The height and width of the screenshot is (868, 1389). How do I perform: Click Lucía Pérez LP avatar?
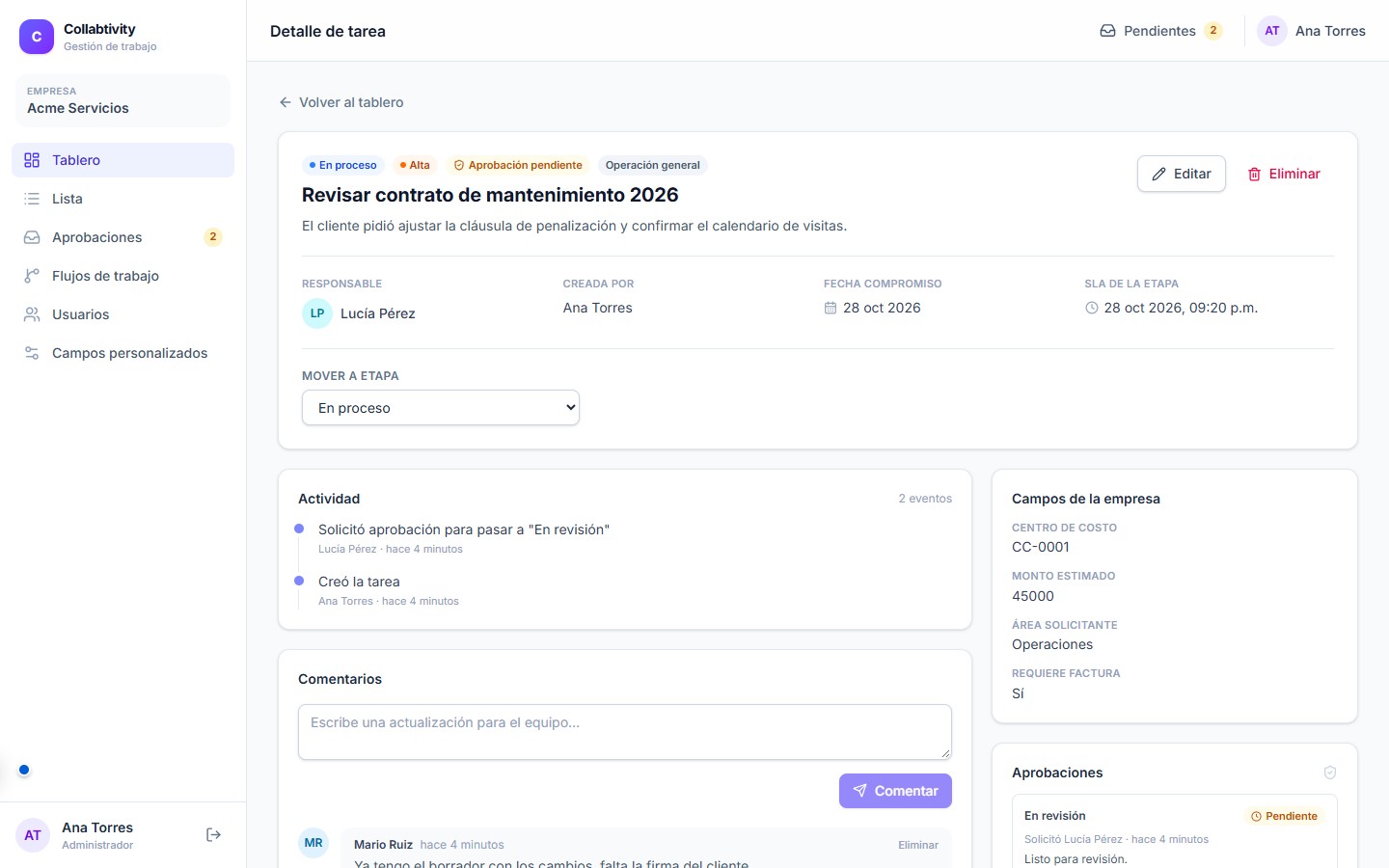click(x=317, y=313)
